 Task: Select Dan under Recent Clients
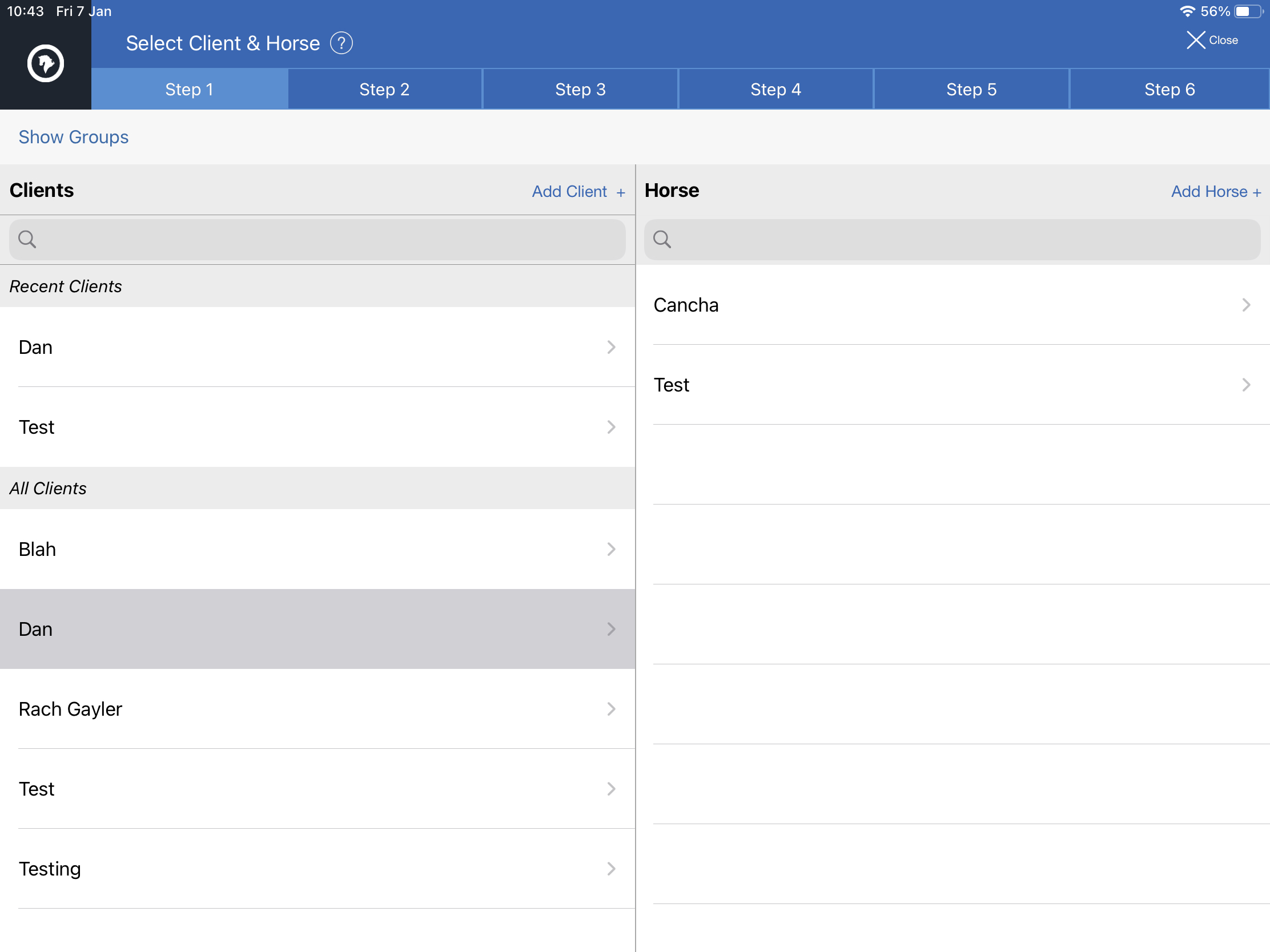pos(317,346)
